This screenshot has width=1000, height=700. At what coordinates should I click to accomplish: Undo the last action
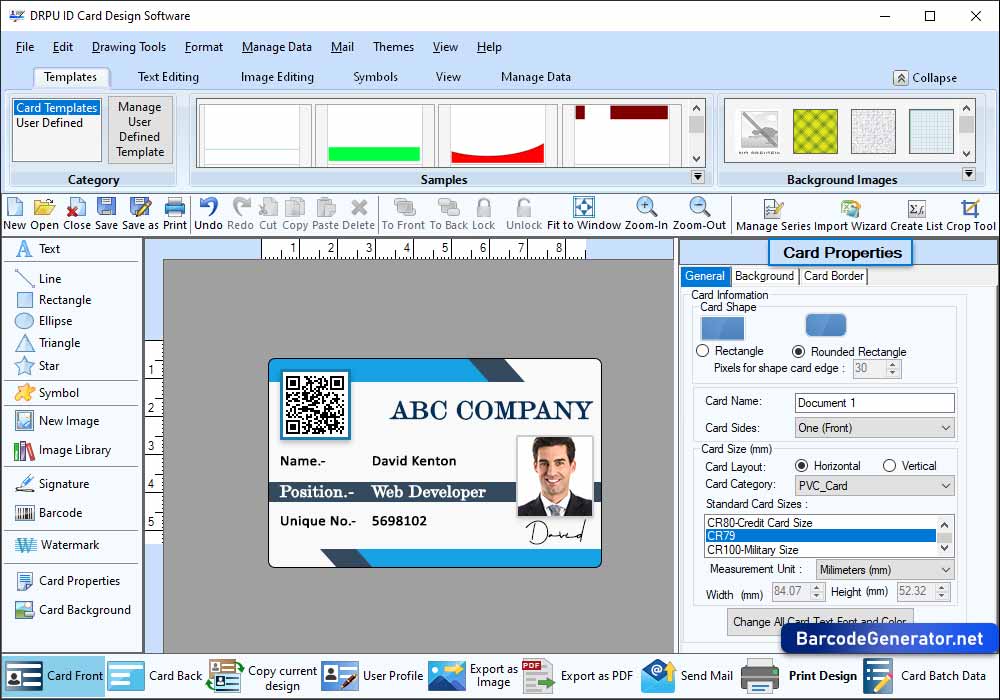[208, 207]
